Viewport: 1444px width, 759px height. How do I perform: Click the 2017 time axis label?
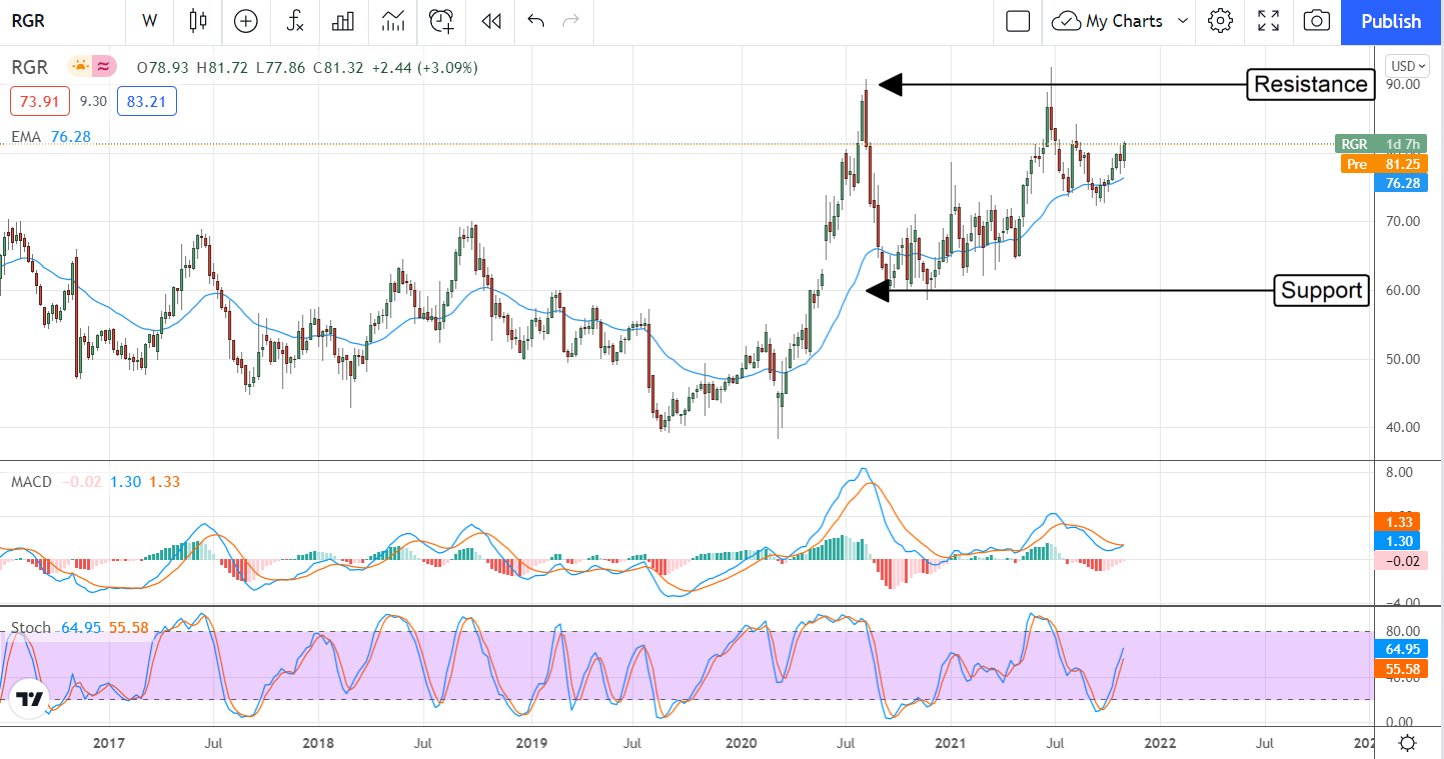point(108,743)
